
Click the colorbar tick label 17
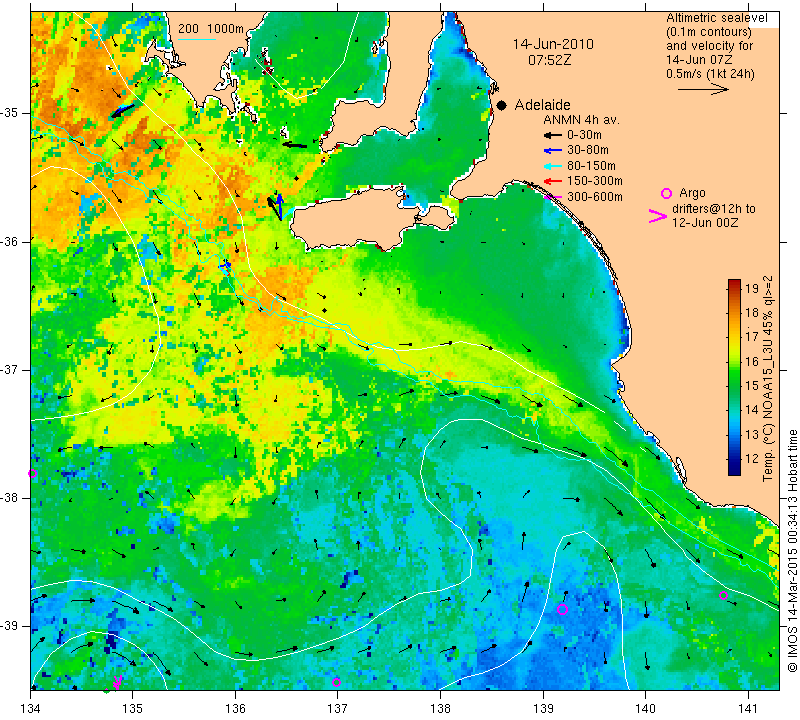click(752, 336)
